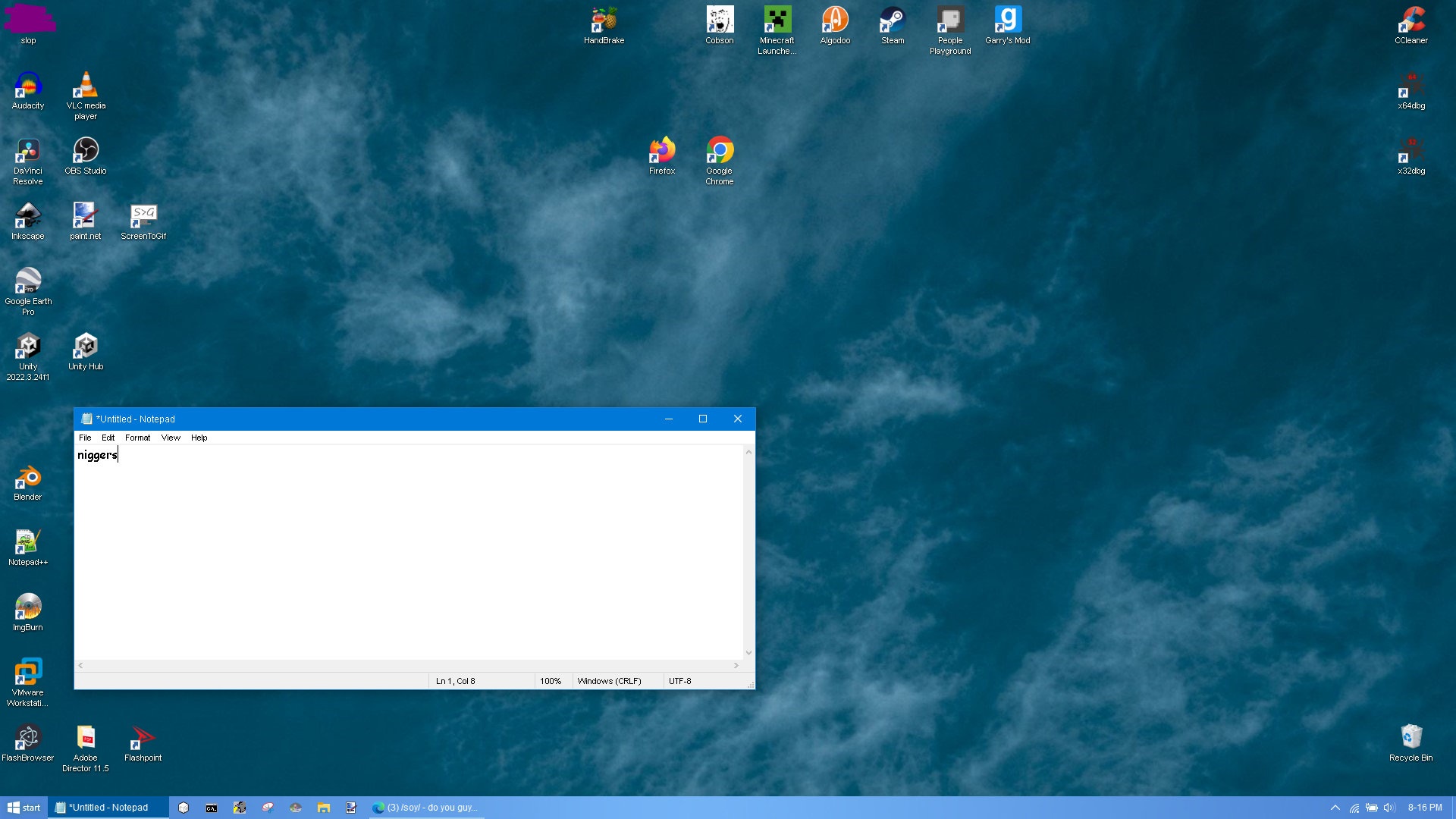Select the HandBrake pineapple icon
The width and height of the screenshot is (1456, 819).
[604, 21]
